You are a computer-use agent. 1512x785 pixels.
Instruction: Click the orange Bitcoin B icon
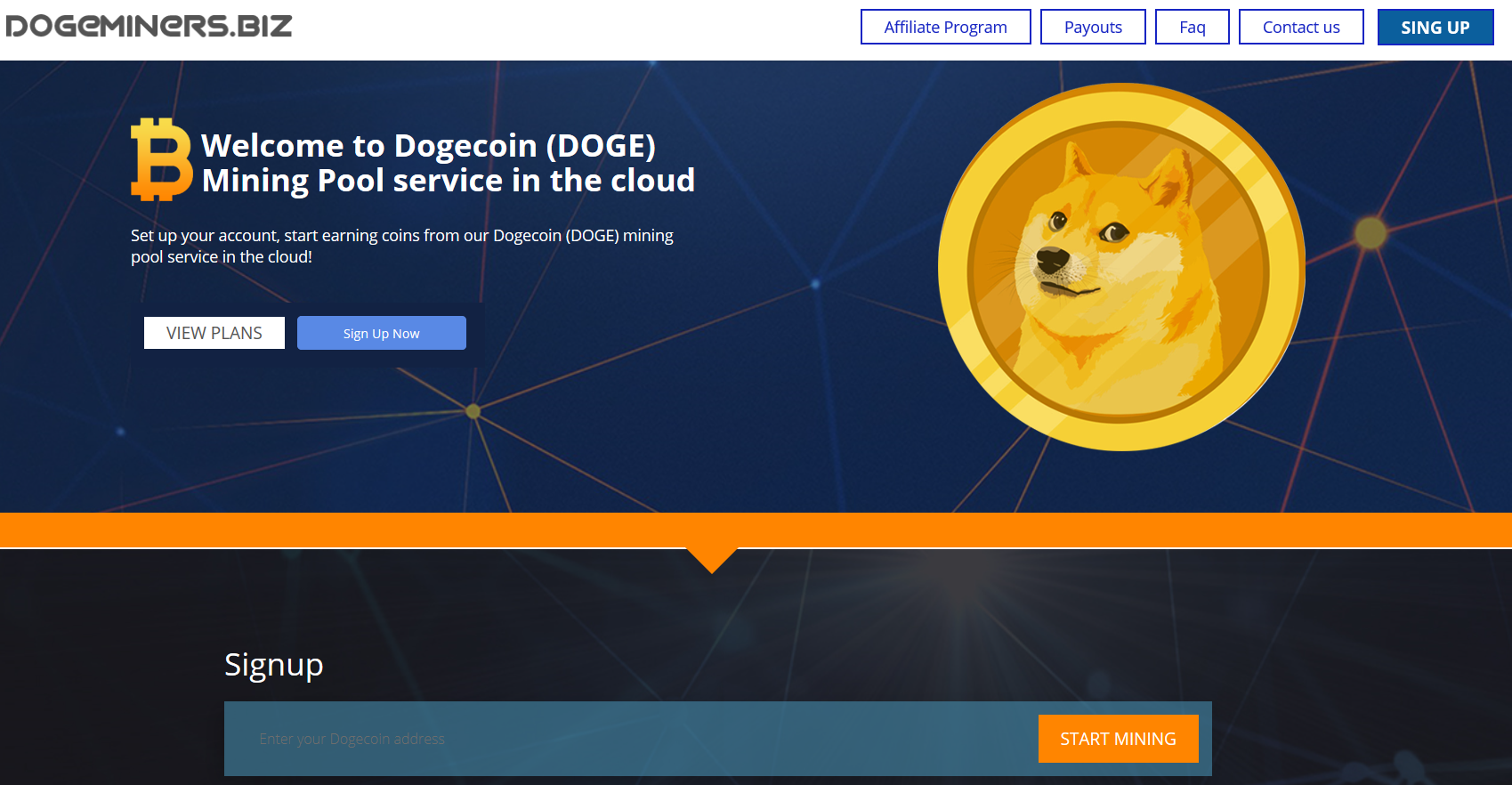[x=161, y=159]
